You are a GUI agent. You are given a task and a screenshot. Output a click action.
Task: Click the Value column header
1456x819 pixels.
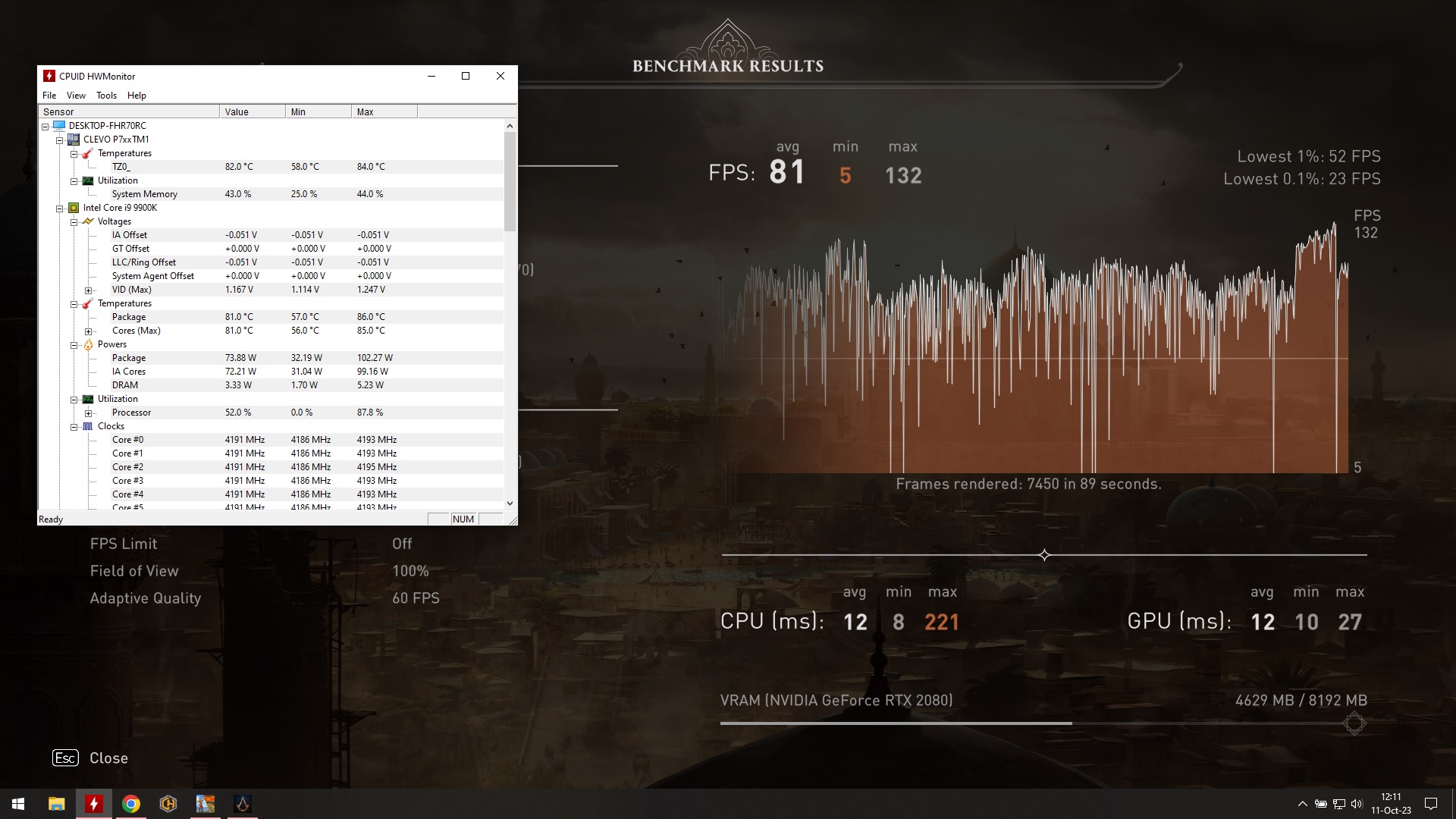(x=253, y=111)
